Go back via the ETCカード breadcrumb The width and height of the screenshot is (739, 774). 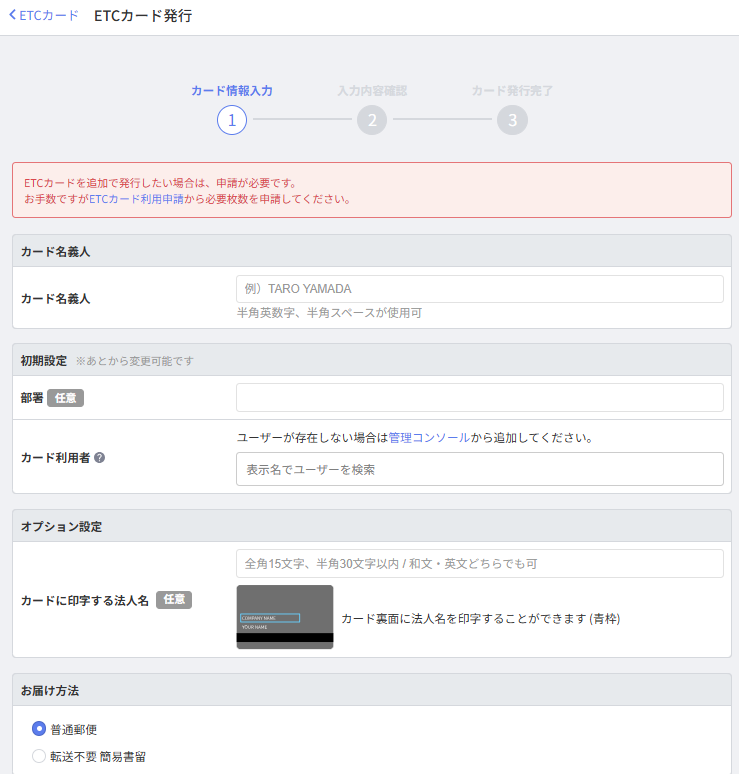coord(49,16)
